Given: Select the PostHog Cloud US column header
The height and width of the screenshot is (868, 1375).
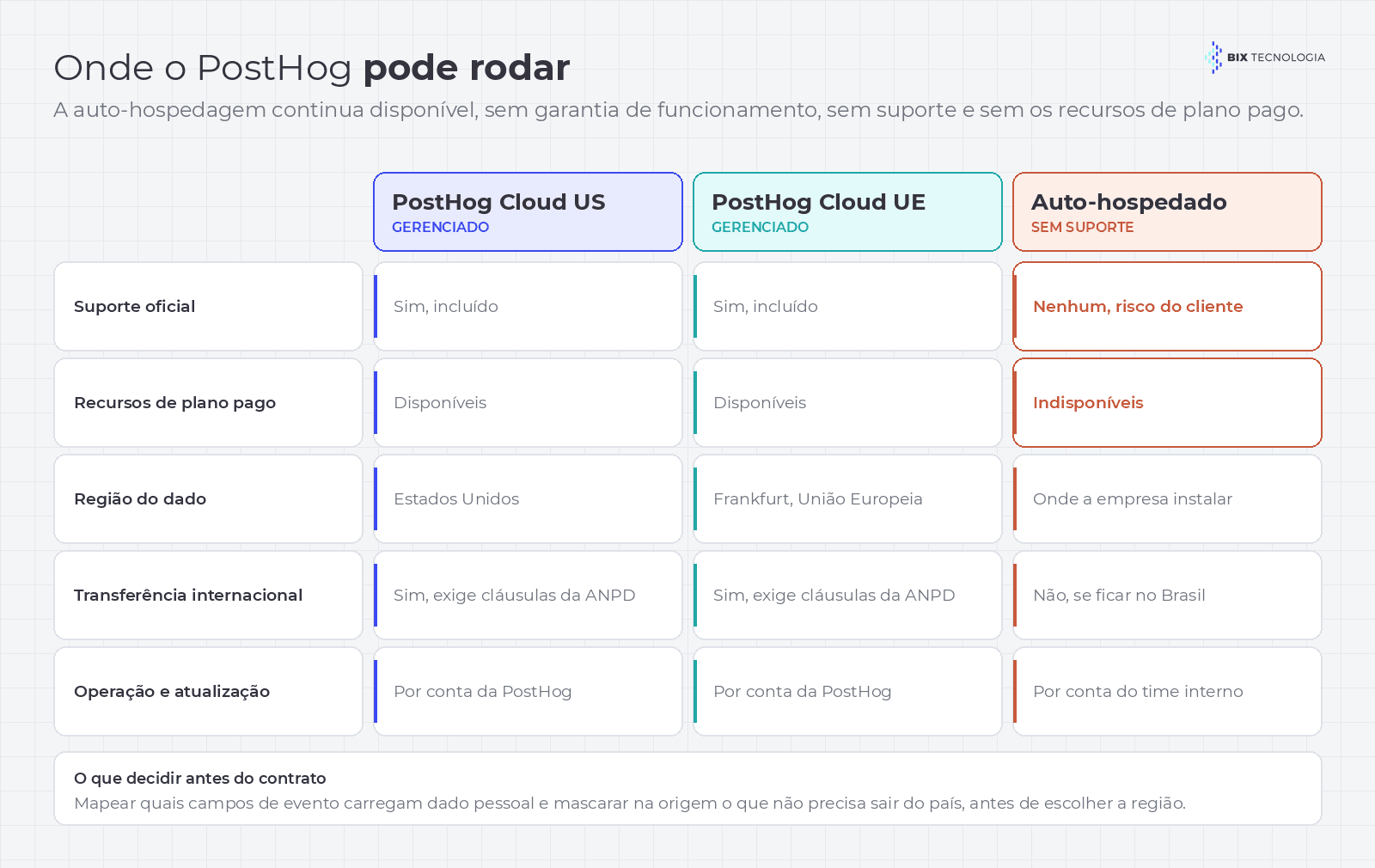Looking at the screenshot, I should coord(528,211).
